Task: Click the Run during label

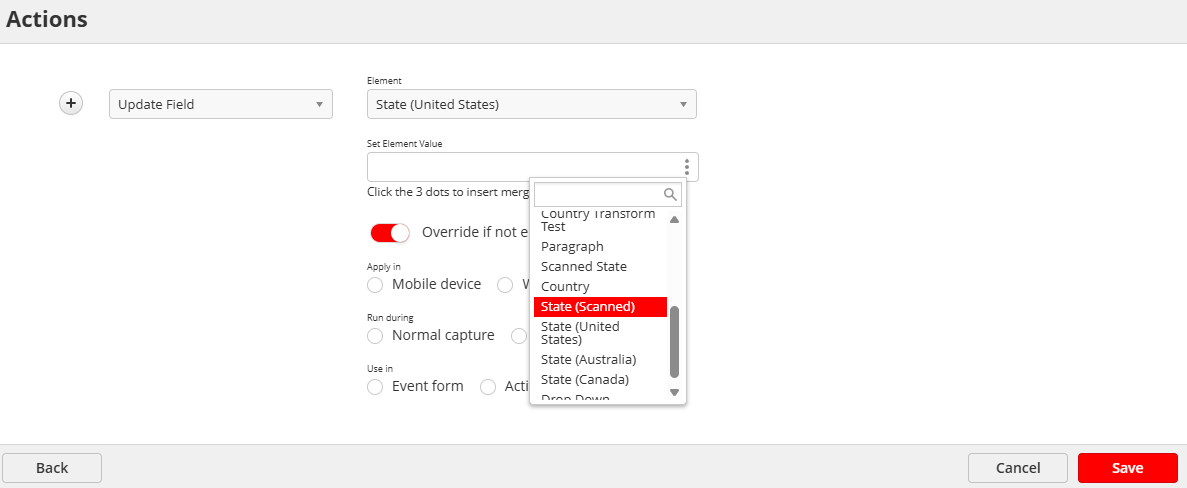Action: point(390,318)
